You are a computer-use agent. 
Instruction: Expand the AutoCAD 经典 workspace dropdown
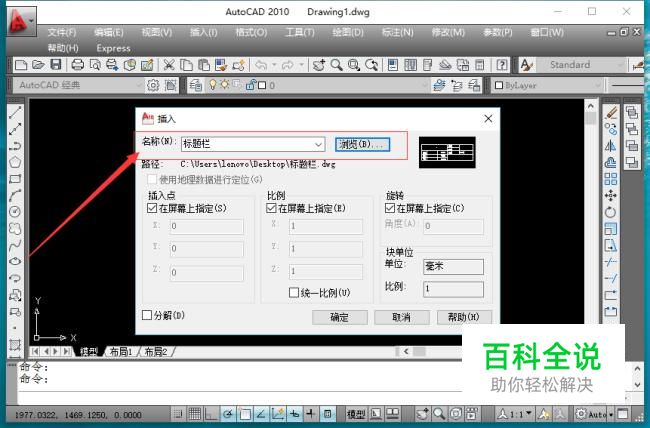pos(138,85)
